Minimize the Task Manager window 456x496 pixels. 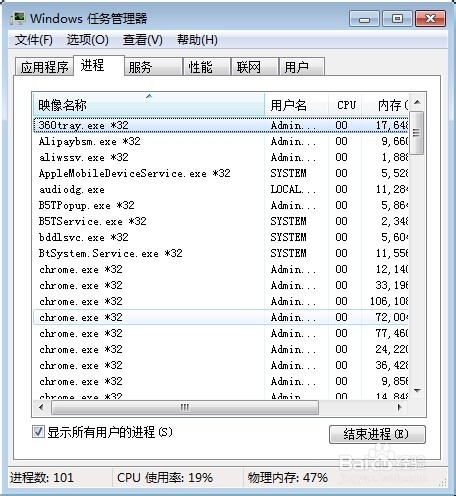tap(364, 19)
